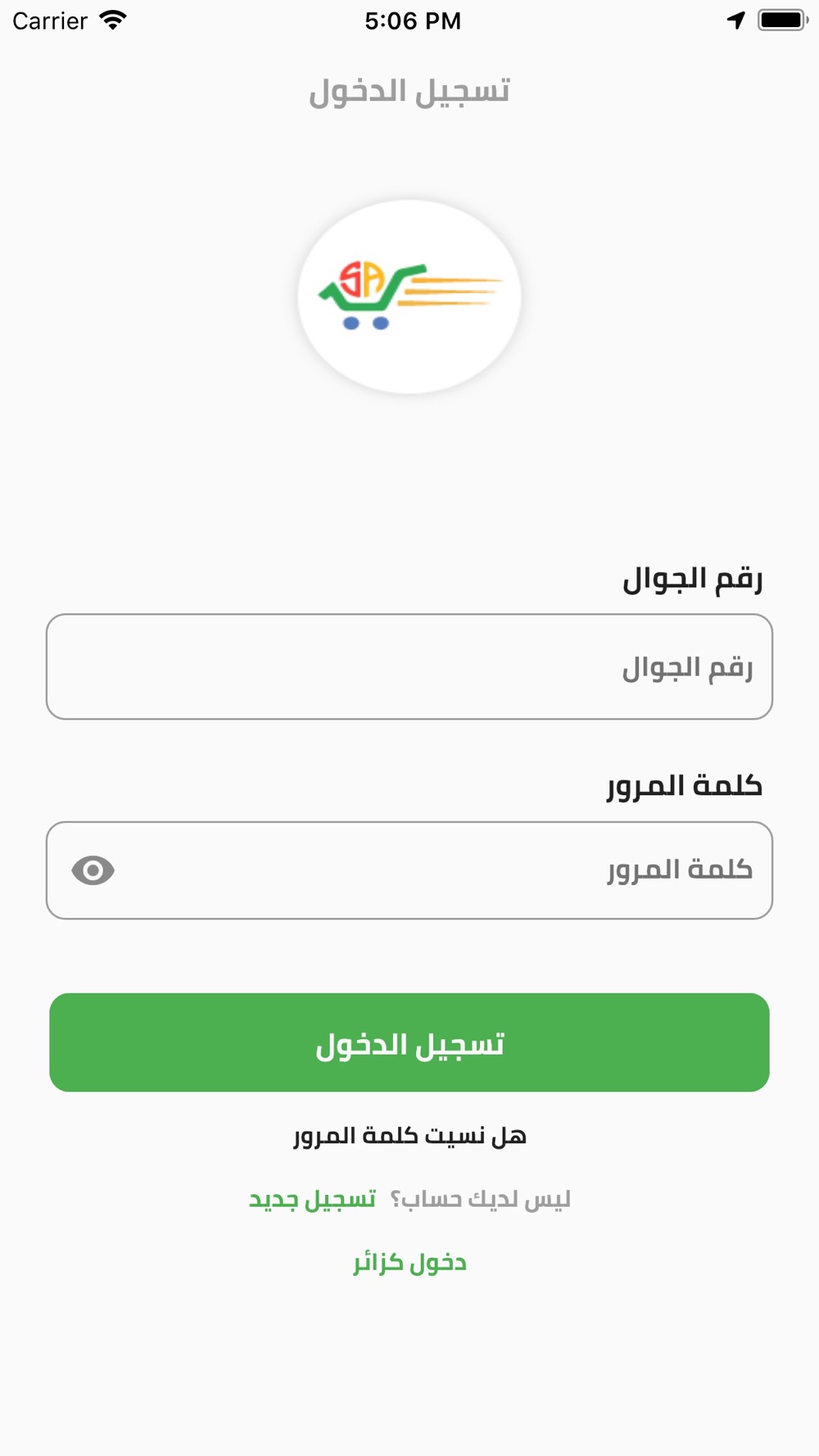
Task: Tap the Carrier text in status bar
Action: pos(50,20)
